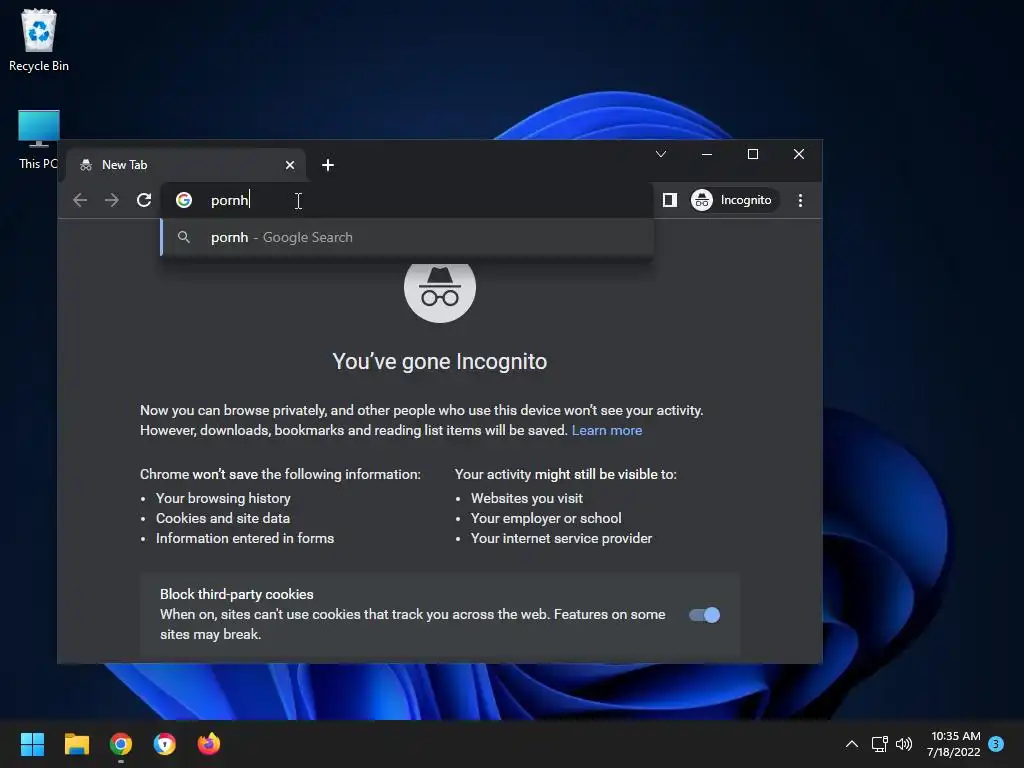Click the "You've gone Incognito" heading
Screen dimensions: 1024x768
click(x=440, y=362)
